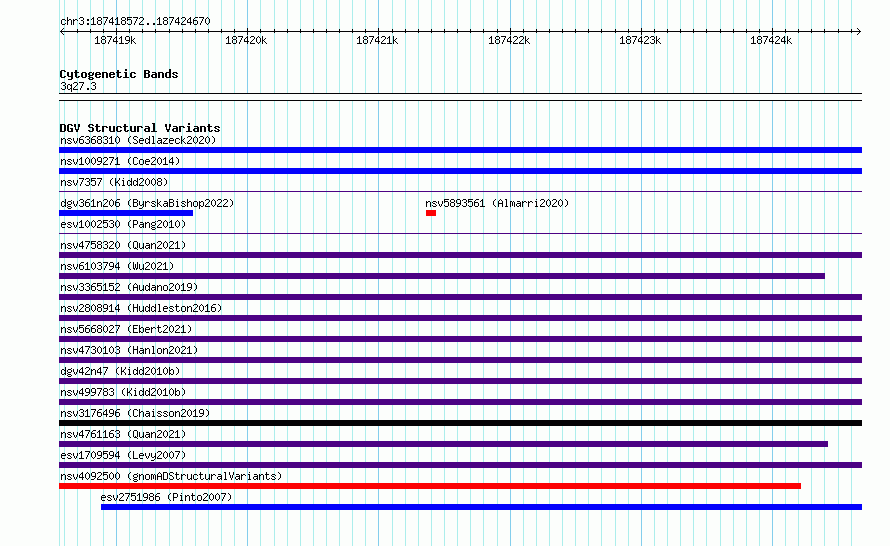Open the nsv7357 (Kidd2008) variant label
This screenshot has width=890, height=546.
[114, 182]
